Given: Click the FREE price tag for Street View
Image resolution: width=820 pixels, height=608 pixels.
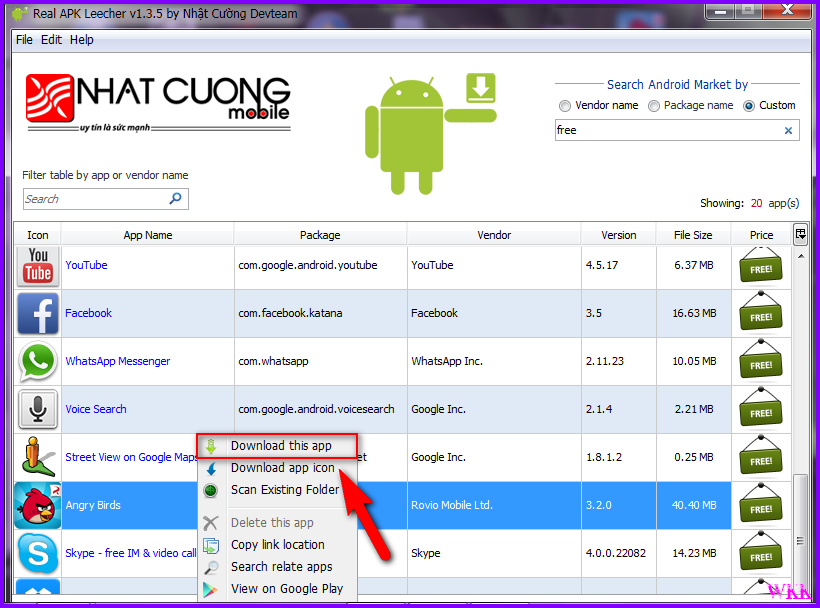Looking at the screenshot, I should [x=760, y=457].
